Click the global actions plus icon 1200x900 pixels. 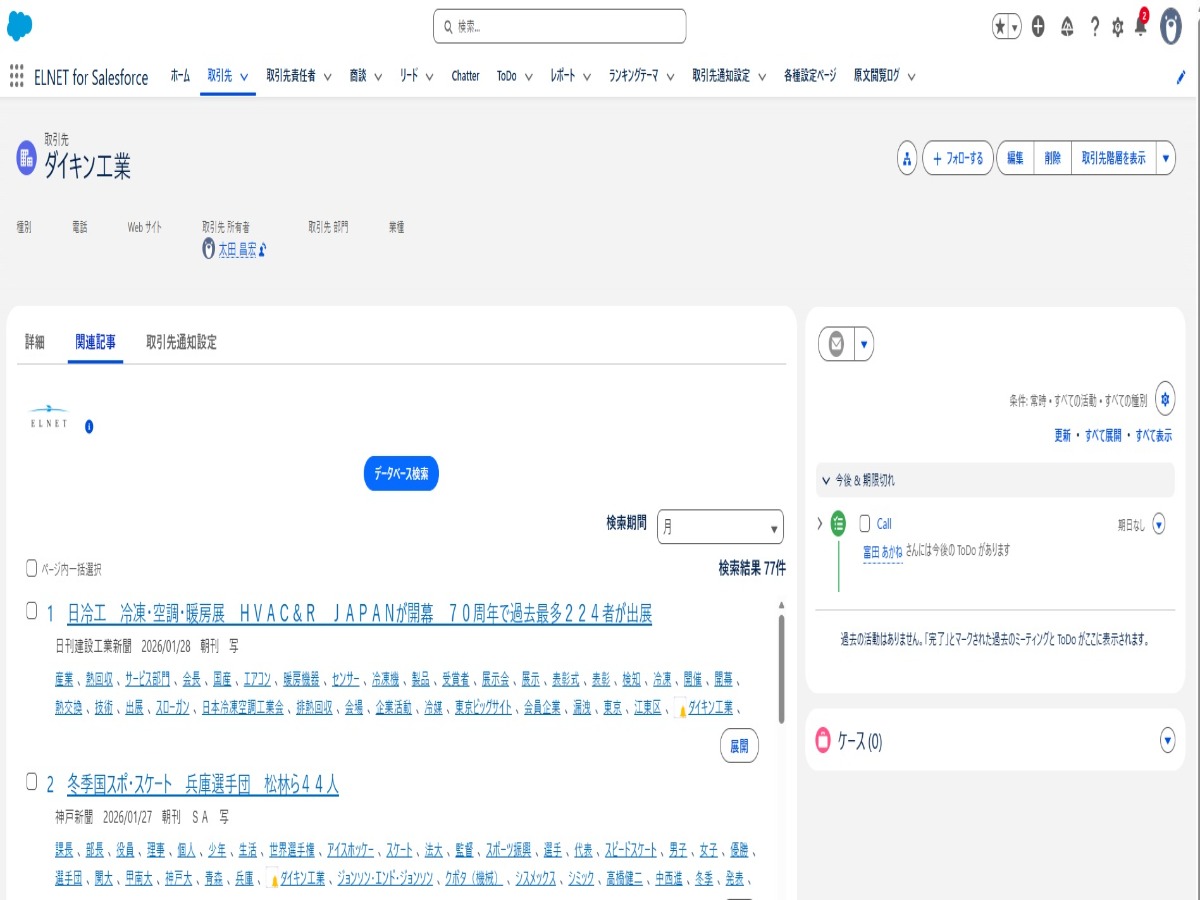pos(1038,27)
